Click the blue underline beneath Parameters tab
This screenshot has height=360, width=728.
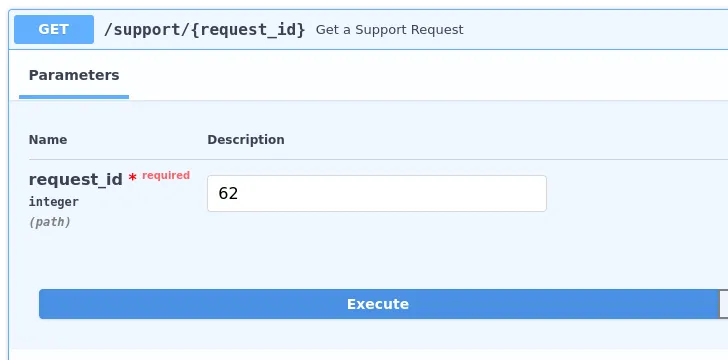[74, 97]
